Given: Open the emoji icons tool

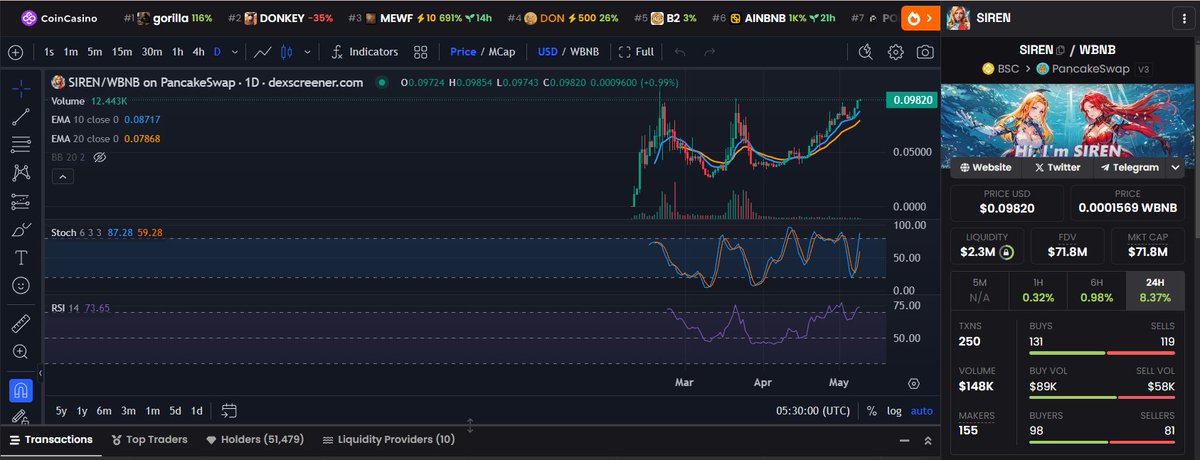Looking at the screenshot, I should pos(20,286).
